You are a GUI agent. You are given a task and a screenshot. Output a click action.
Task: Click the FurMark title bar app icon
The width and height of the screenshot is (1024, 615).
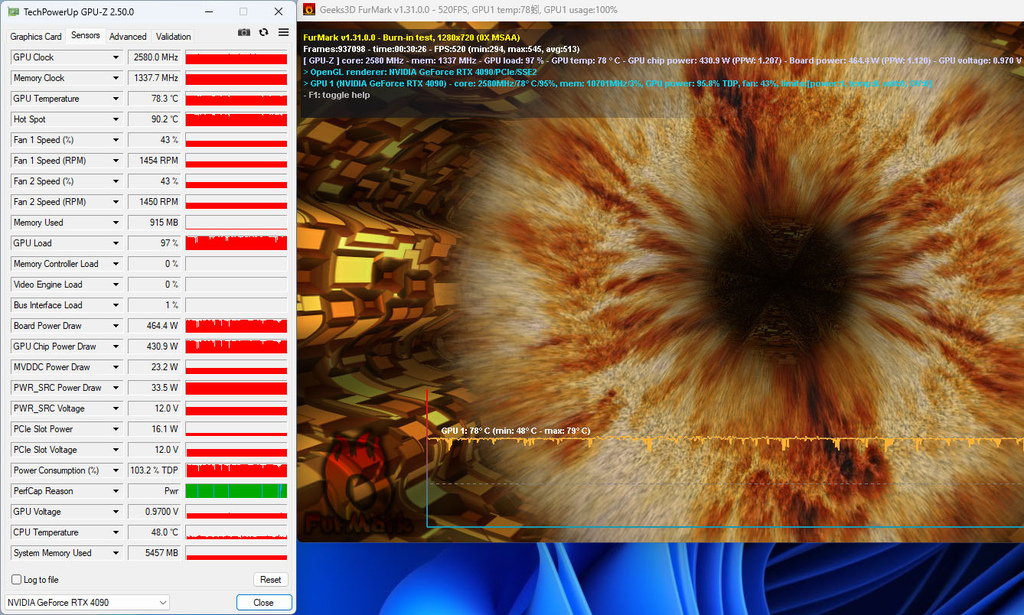[x=309, y=9]
